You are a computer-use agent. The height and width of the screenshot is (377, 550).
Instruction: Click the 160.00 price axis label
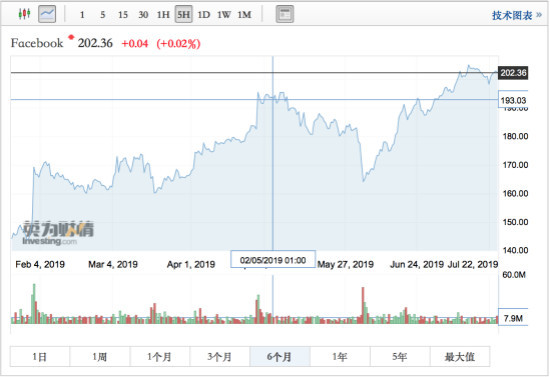pyautogui.click(x=515, y=194)
